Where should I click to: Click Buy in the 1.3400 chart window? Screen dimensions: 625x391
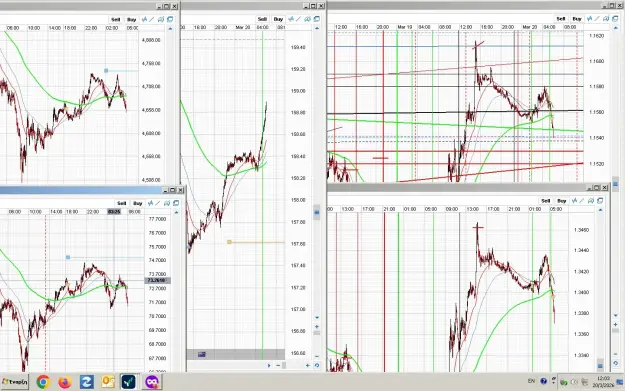click(x=562, y=200)
